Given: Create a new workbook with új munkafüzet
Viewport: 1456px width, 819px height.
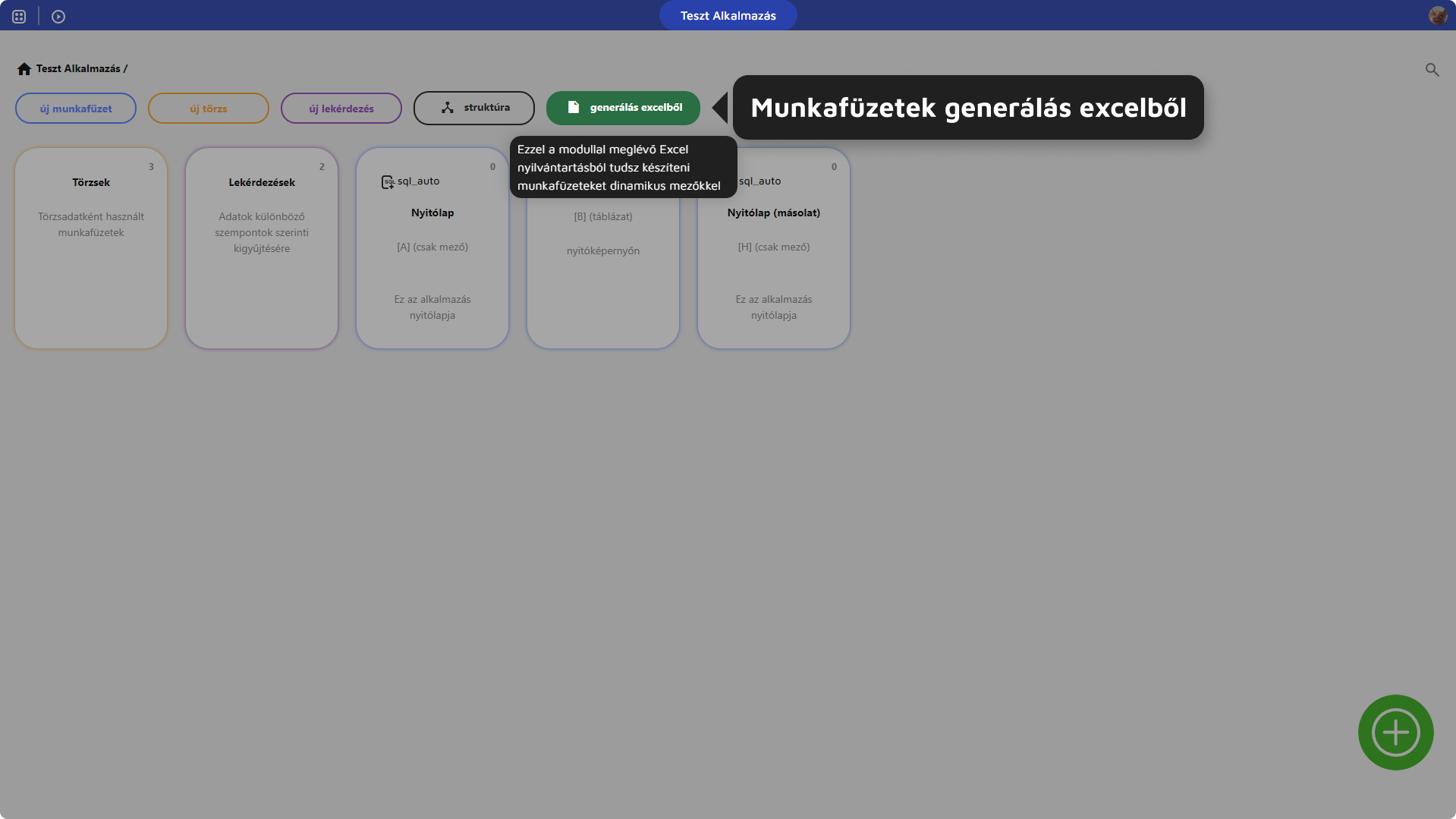Looking at the screenshot, I should (x=76, y=109).
